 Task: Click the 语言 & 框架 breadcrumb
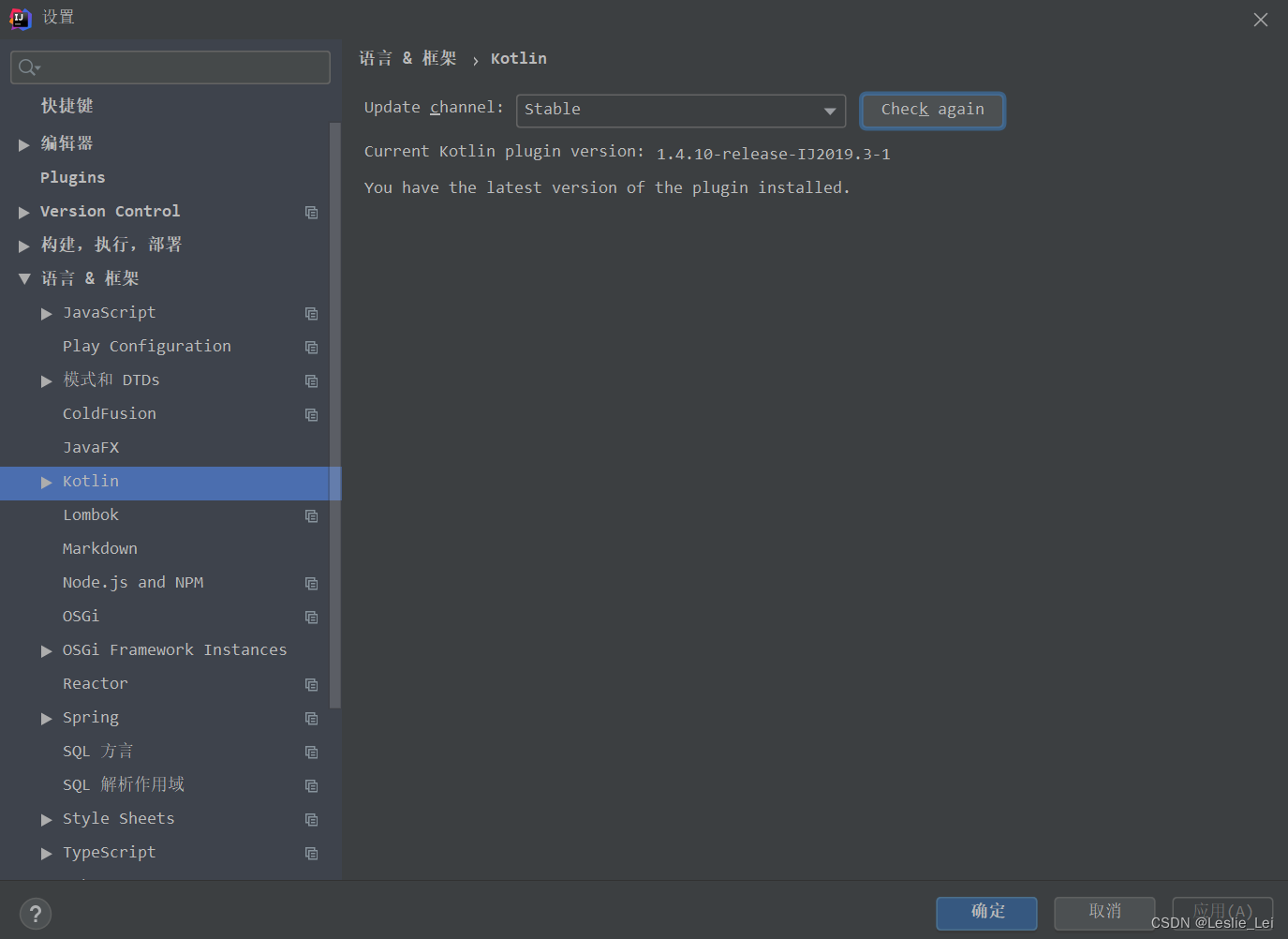pos(407,58)
